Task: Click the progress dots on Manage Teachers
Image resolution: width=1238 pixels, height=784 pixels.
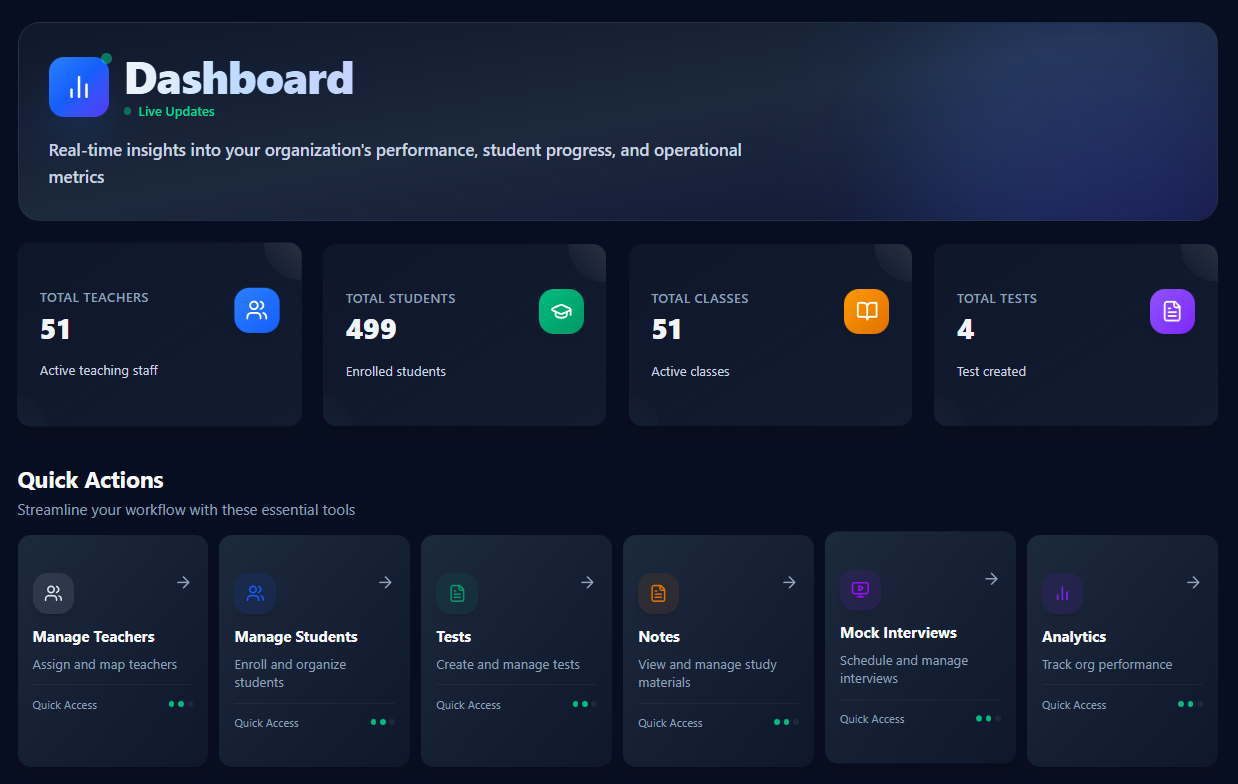Action: (179, 704)
